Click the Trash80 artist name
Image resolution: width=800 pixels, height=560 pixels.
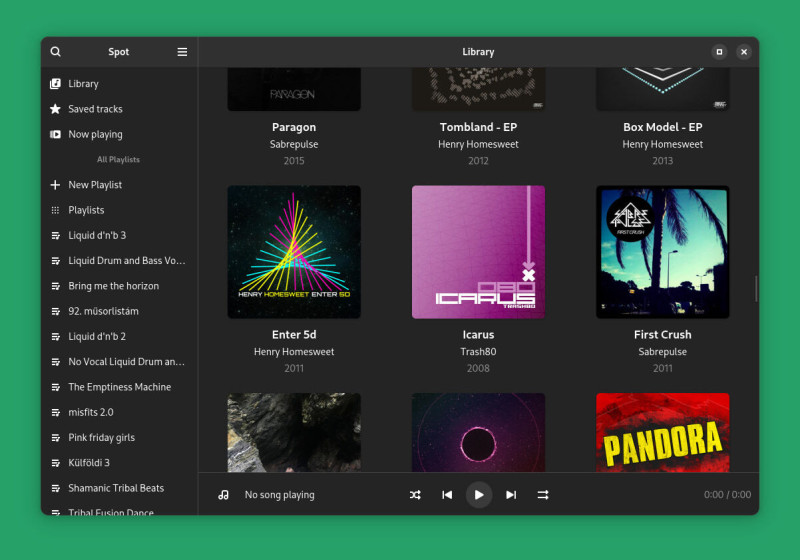coord(478,351)
